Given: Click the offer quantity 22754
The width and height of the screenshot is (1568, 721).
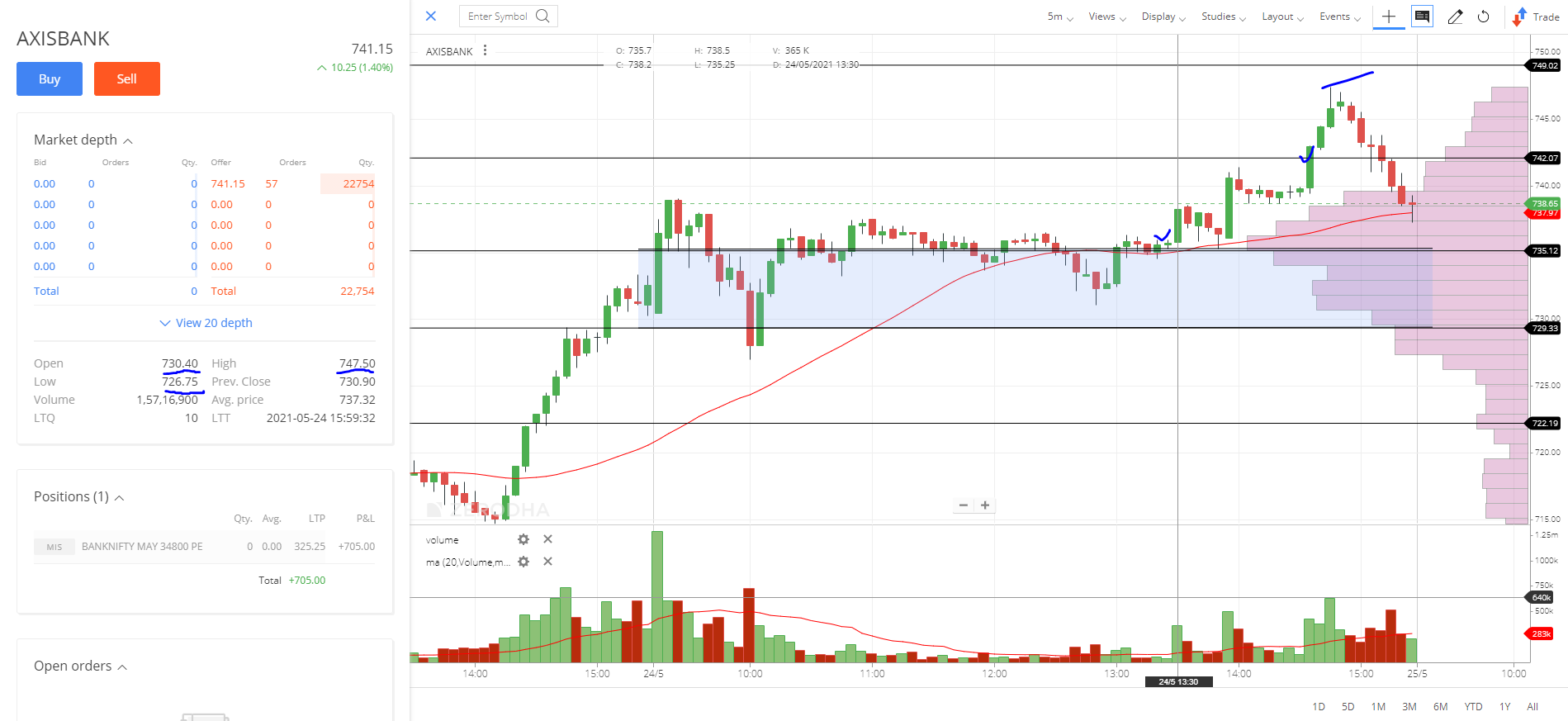Looking at the screenshot, I should coord(358,184).
